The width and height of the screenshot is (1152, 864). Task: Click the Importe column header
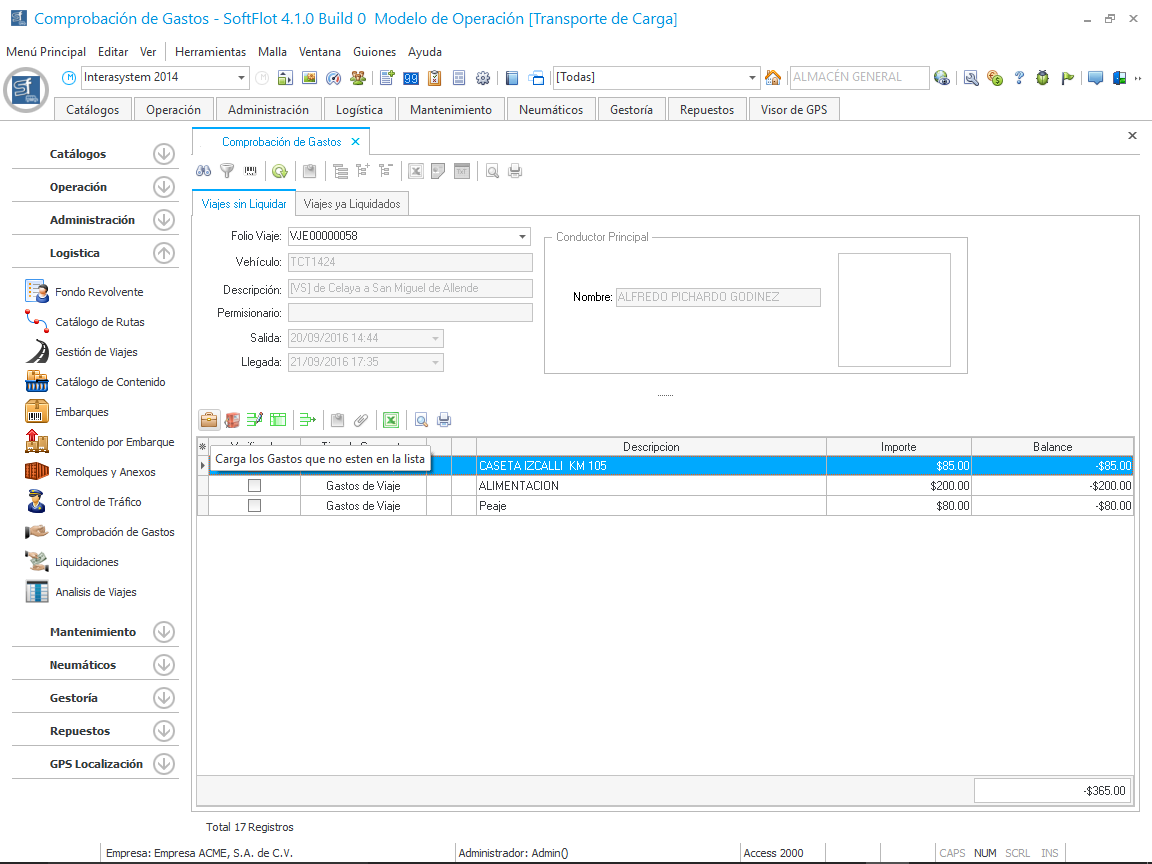point(898,447)
